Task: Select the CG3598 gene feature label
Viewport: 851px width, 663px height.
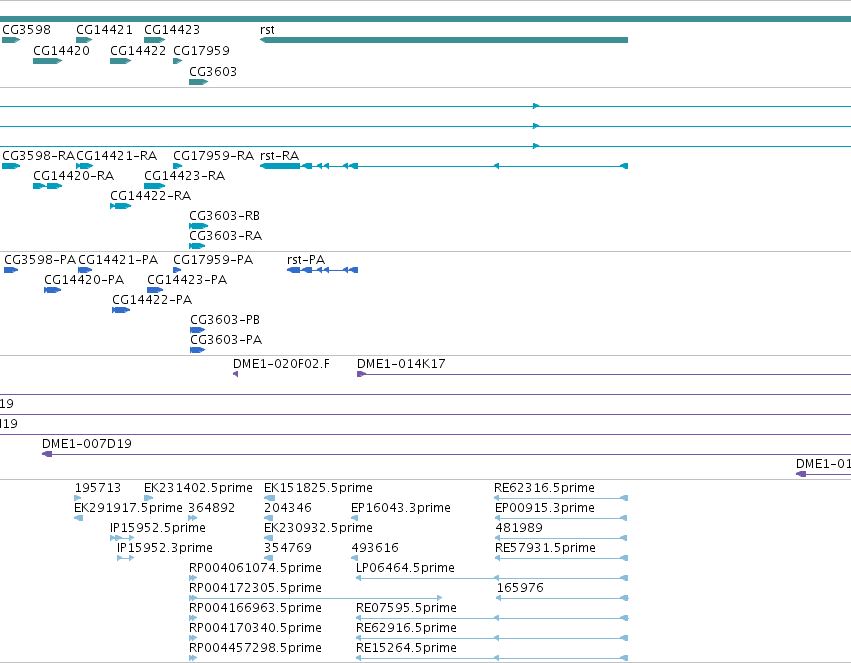Action: click(27, 30)
